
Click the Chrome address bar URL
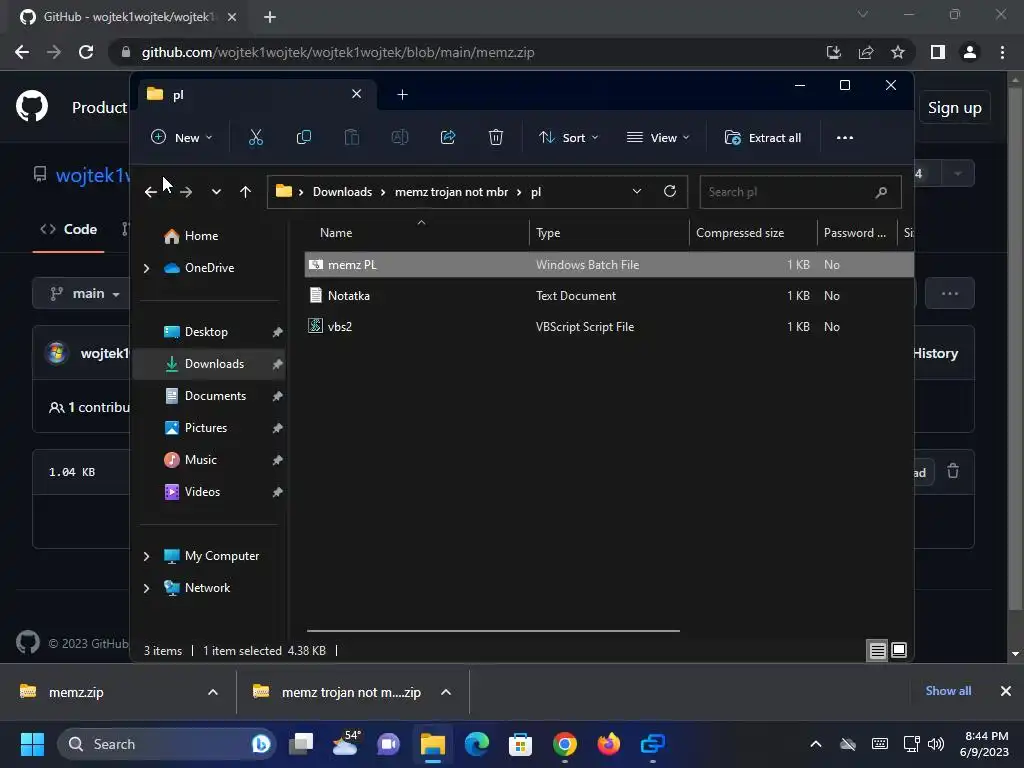[x=338, y=52]
